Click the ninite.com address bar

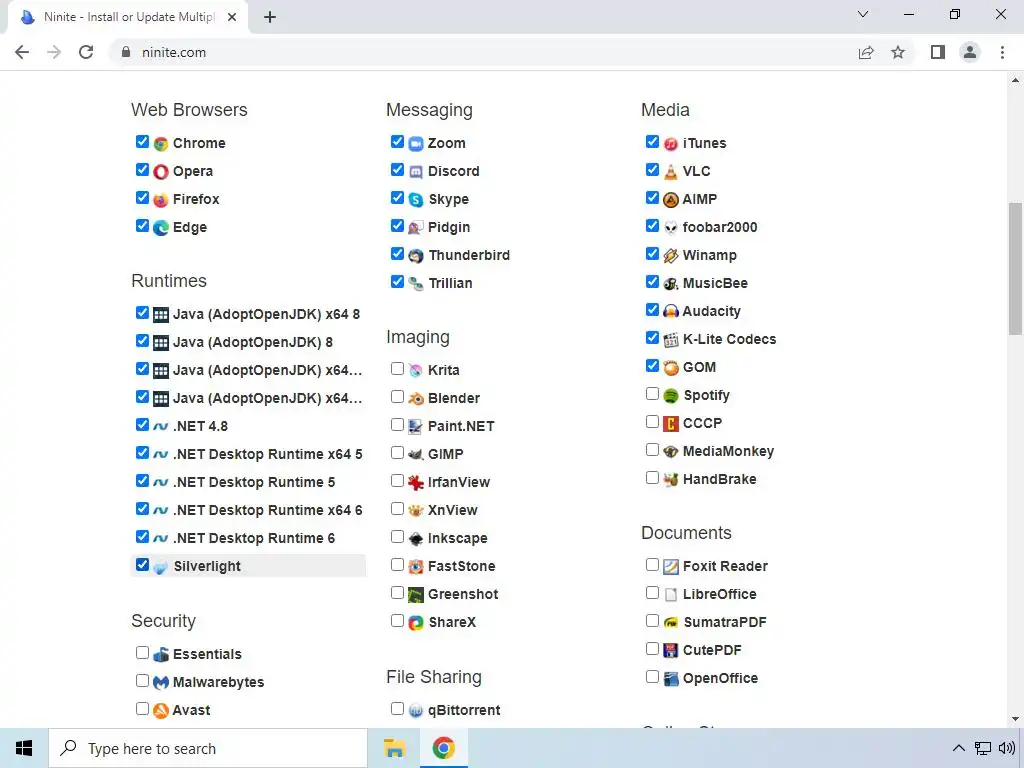(482, 52)
